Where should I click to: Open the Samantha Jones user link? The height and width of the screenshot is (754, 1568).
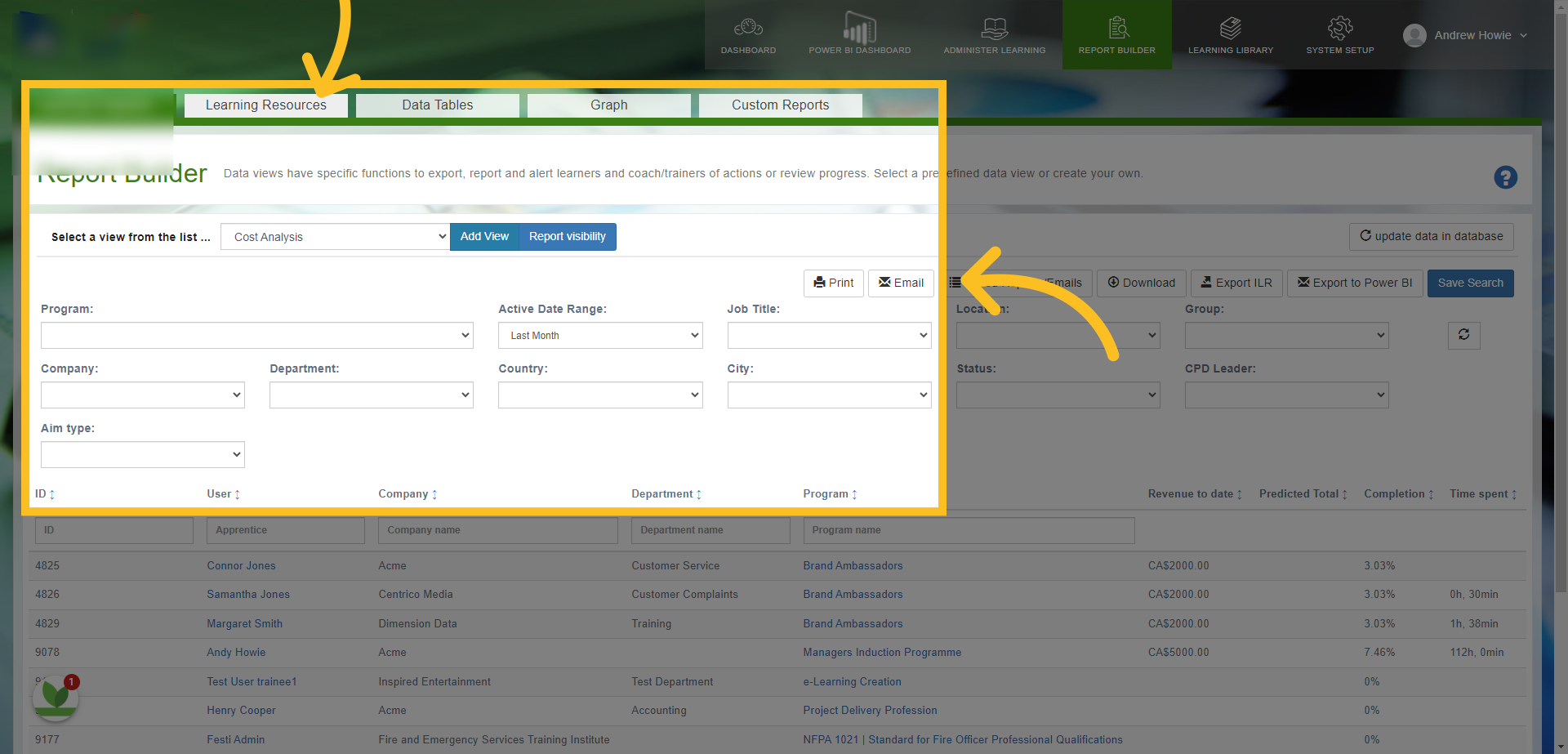(248, 595)
